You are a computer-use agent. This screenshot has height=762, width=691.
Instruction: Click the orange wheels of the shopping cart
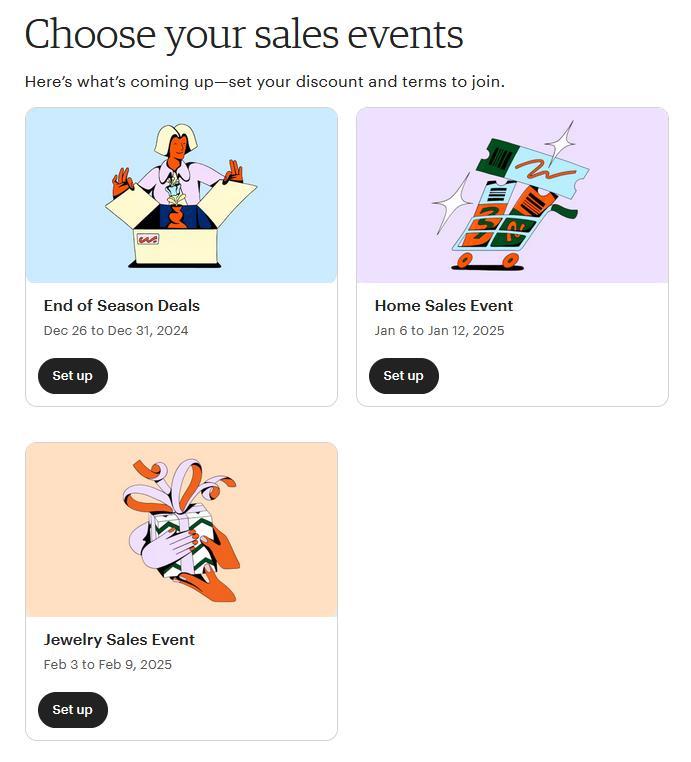tap(487, 261)
